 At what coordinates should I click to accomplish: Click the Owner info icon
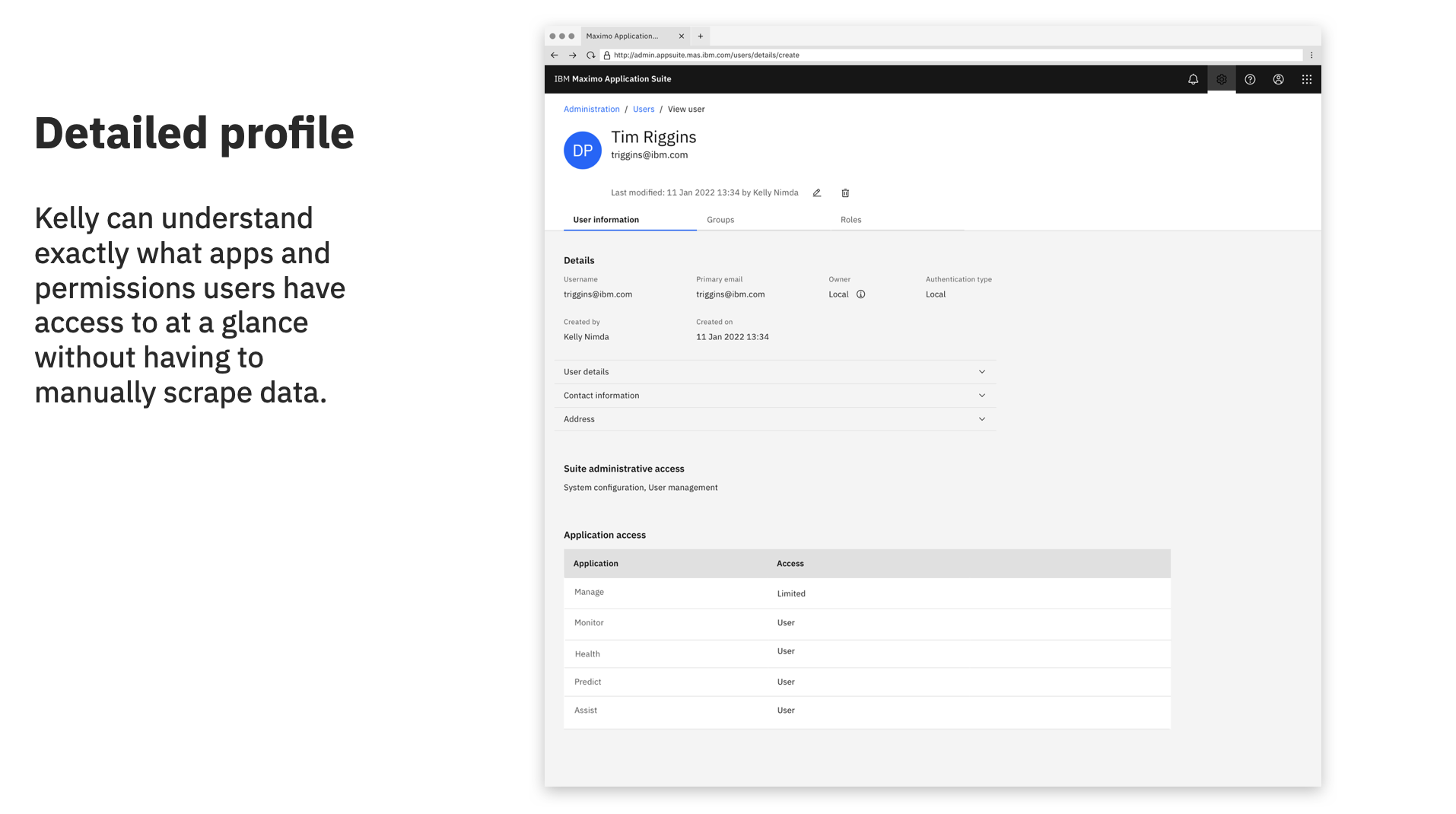pyautogui.click(x=860, y=294)
